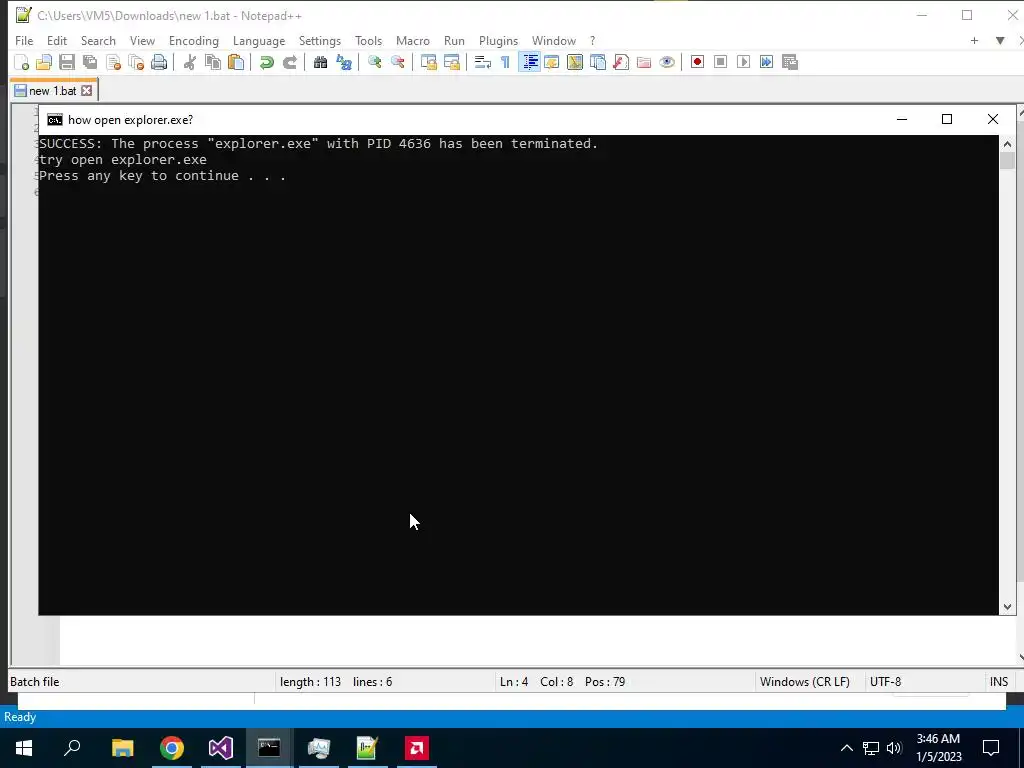Click the plus button right of menu bar

coord(974,40)
